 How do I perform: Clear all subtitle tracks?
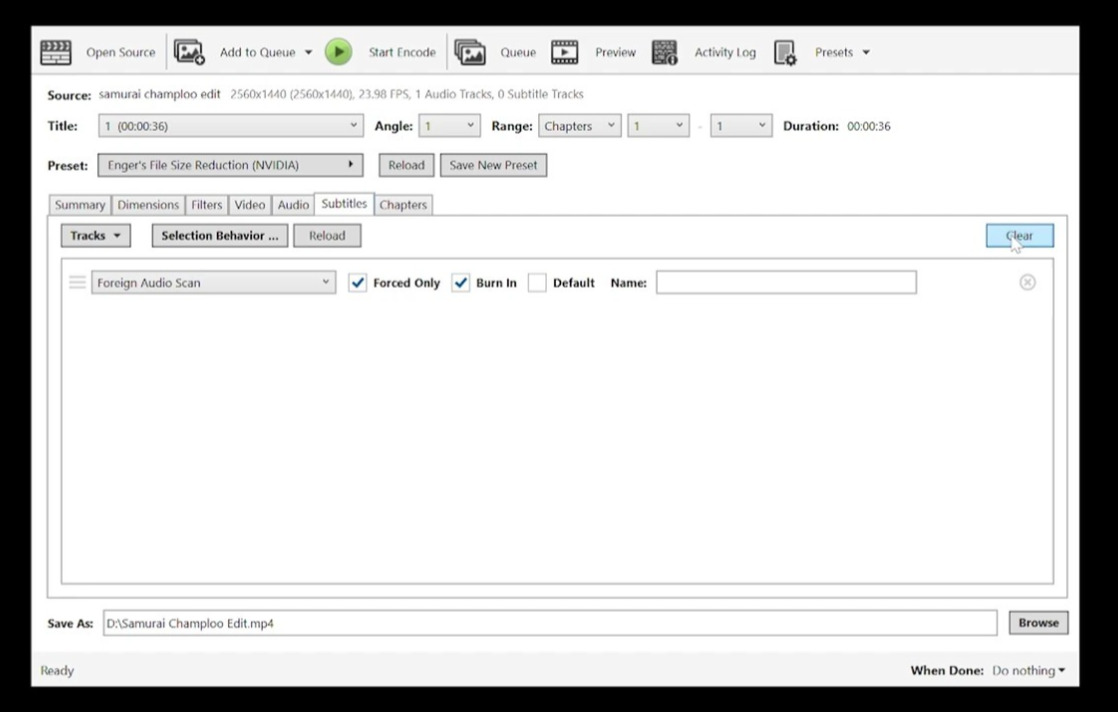(1020, 236)
